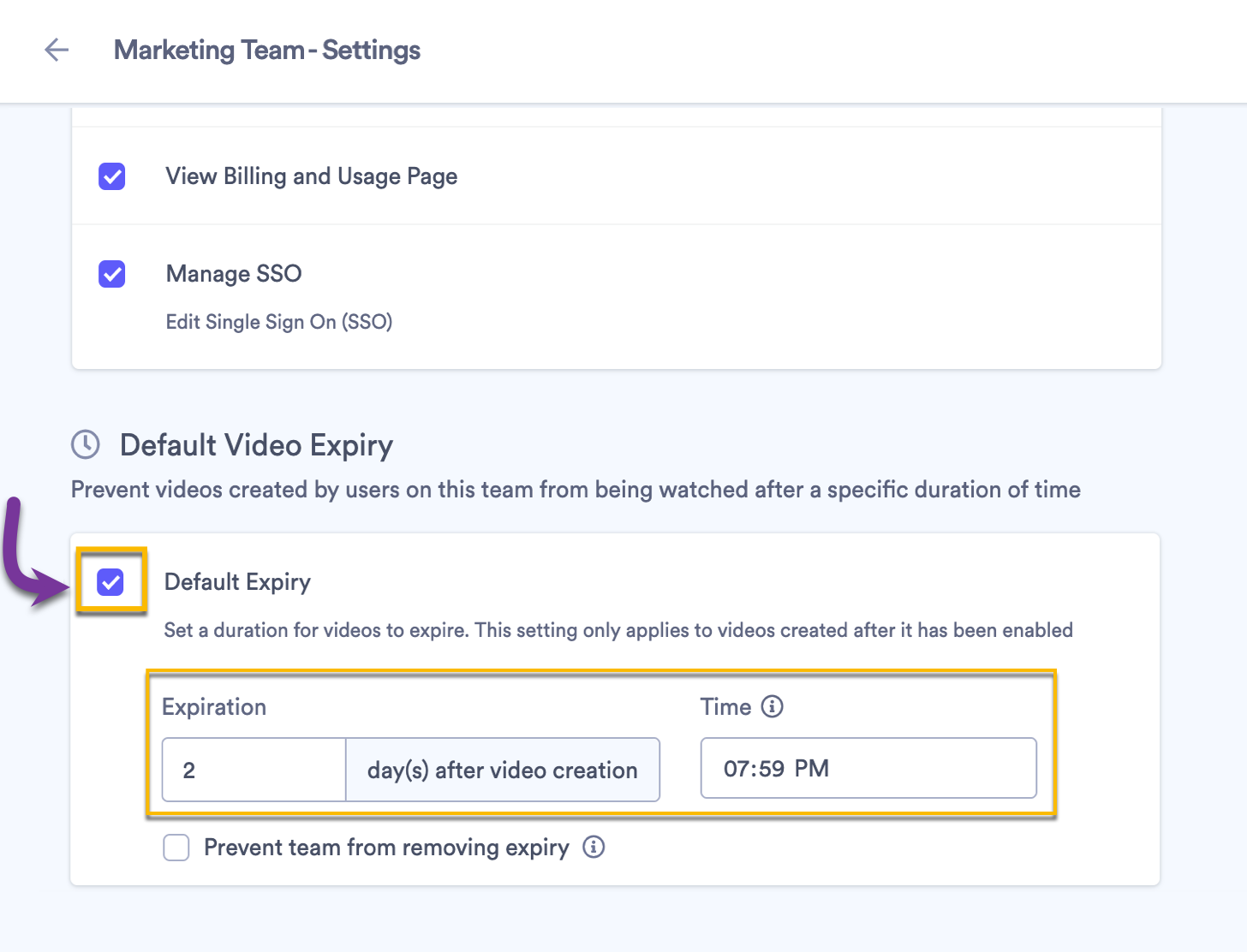Click the Default Expiry label text
This screenshot has height=952, width=1247.
tap(237, 582)
